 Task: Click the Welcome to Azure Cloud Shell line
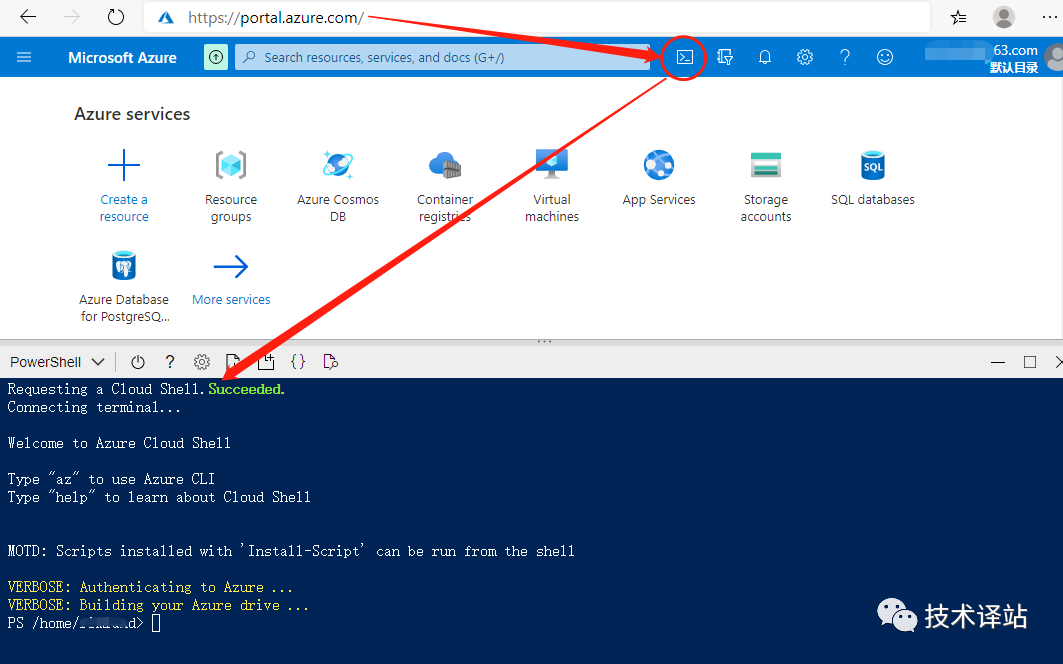coord(119,444)
